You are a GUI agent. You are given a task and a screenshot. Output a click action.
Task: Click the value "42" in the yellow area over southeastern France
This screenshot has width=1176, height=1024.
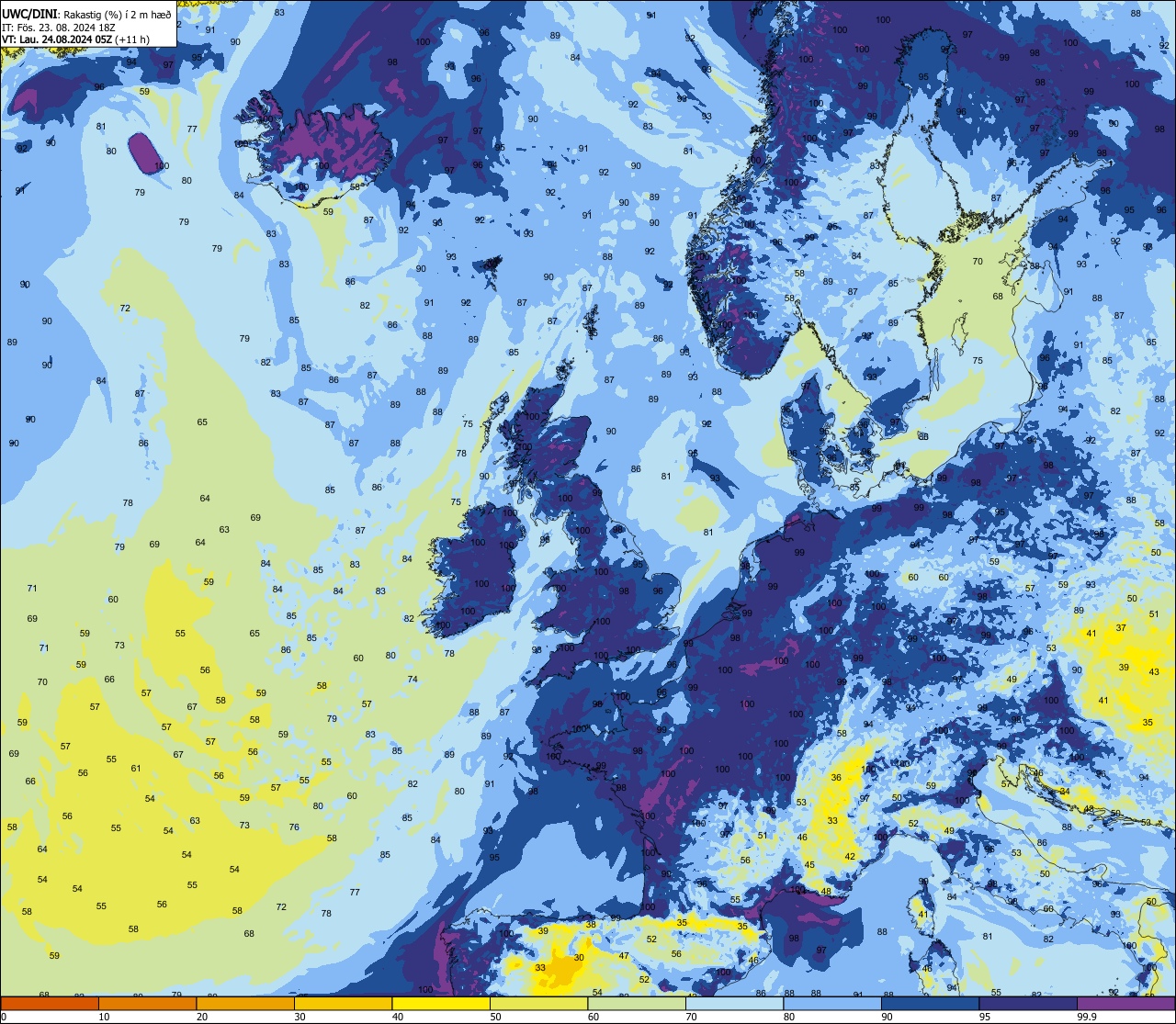[850, 857]
